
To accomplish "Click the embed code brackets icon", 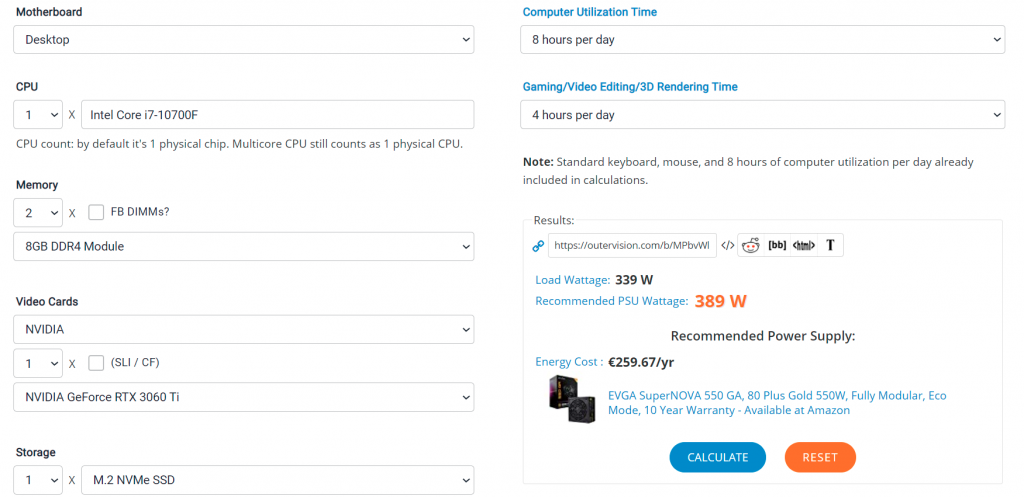I will click(x=728, y=245).
